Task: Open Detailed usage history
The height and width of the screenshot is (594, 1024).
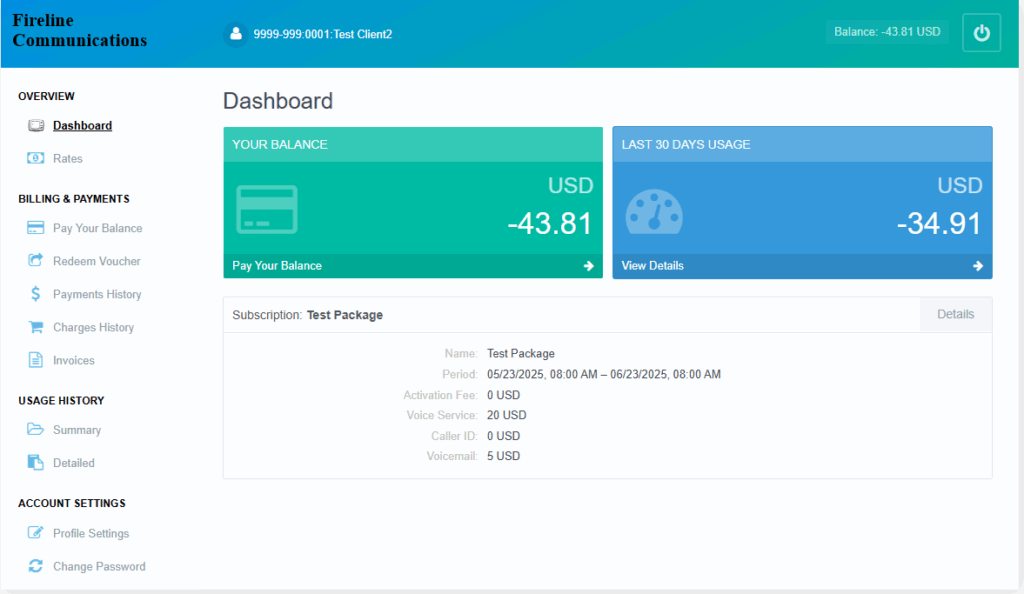Action: tap(74, 463)
